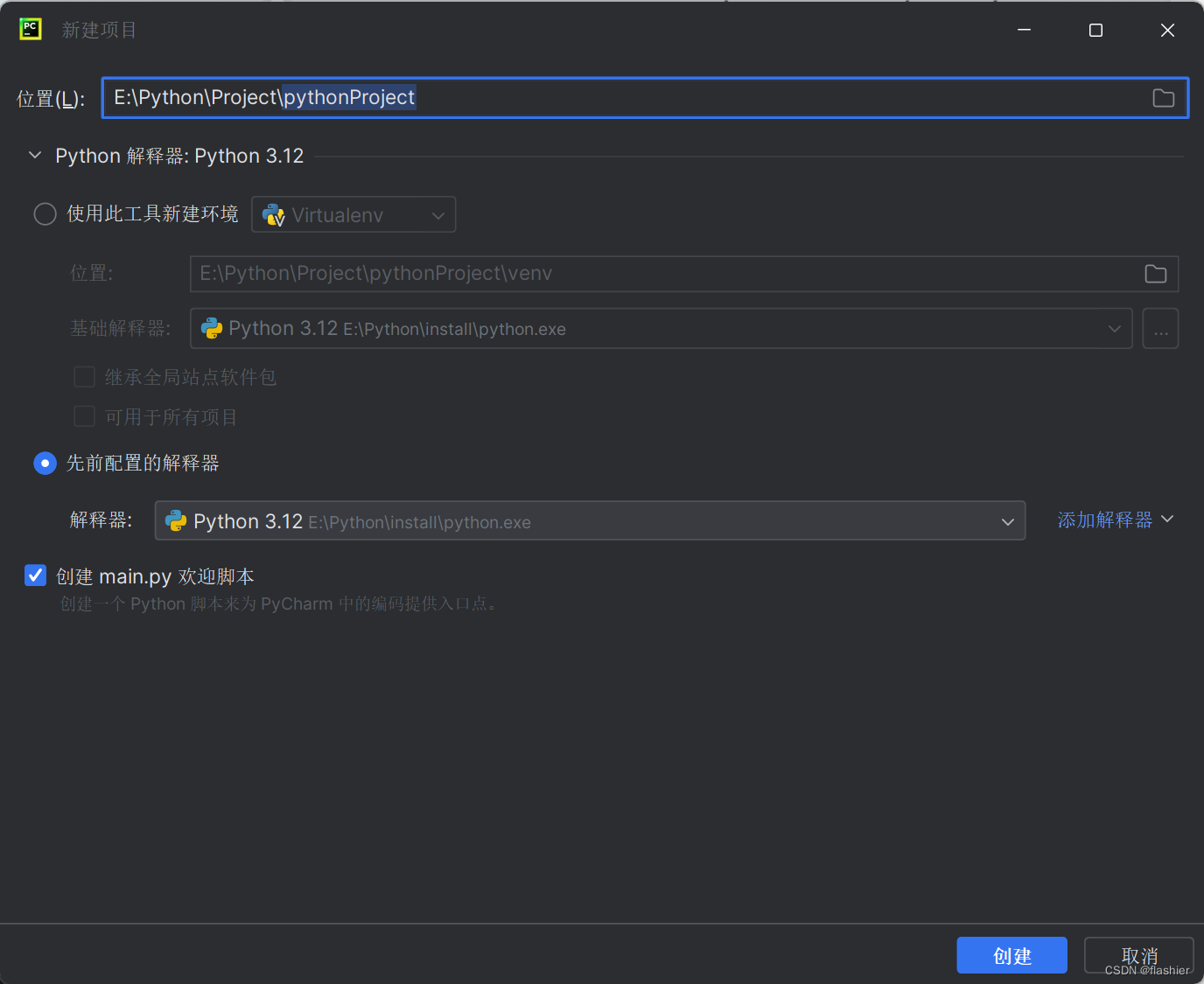Toggle 'Inherit global site-packages' checkbox
The height and width of the screenshot is (984, 1204).
(x=84, y=377)
